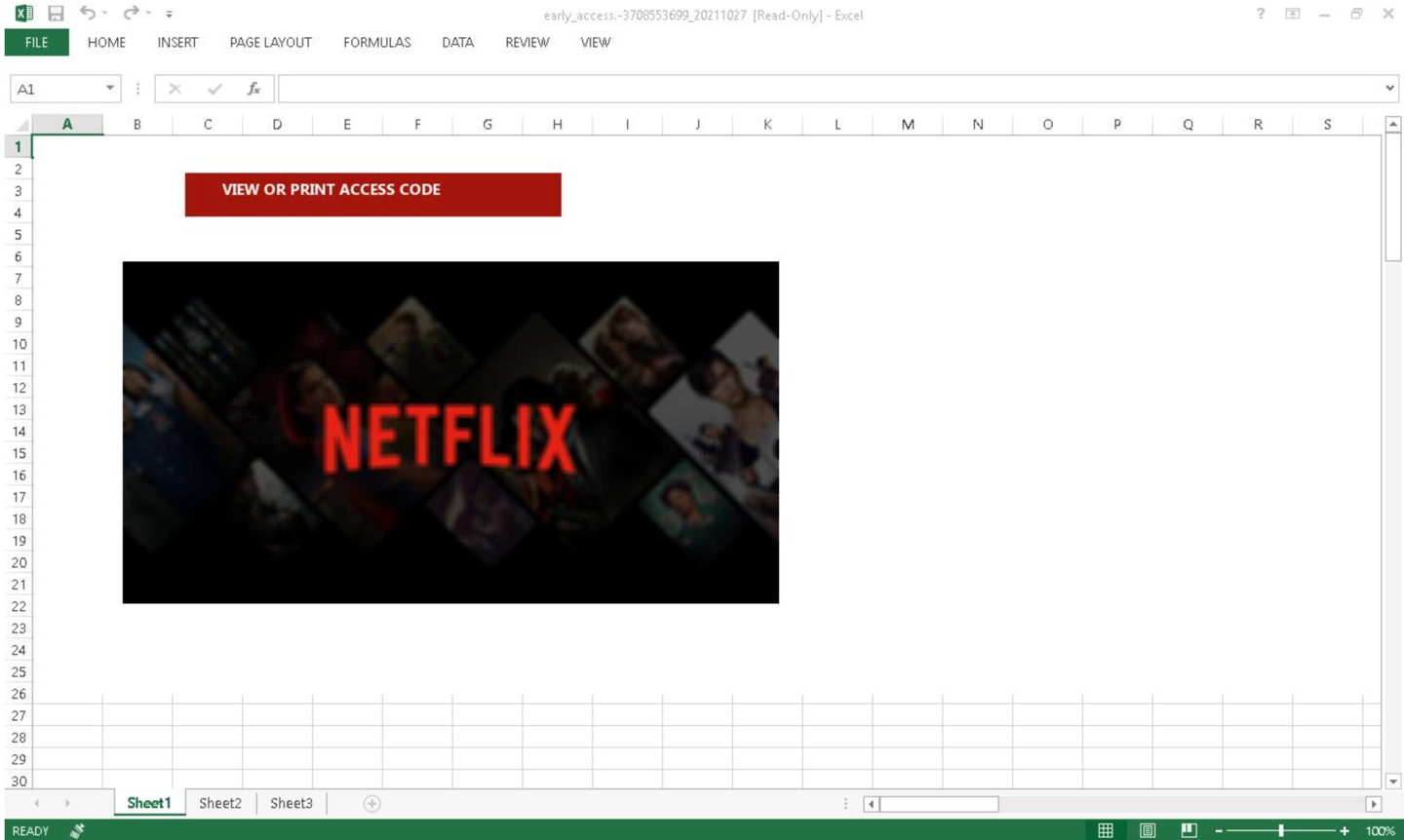The image size is (1404, 840).
Task: Switch to Normal view in status bar
Action: pyautogui.click(x=1106, y=830)
